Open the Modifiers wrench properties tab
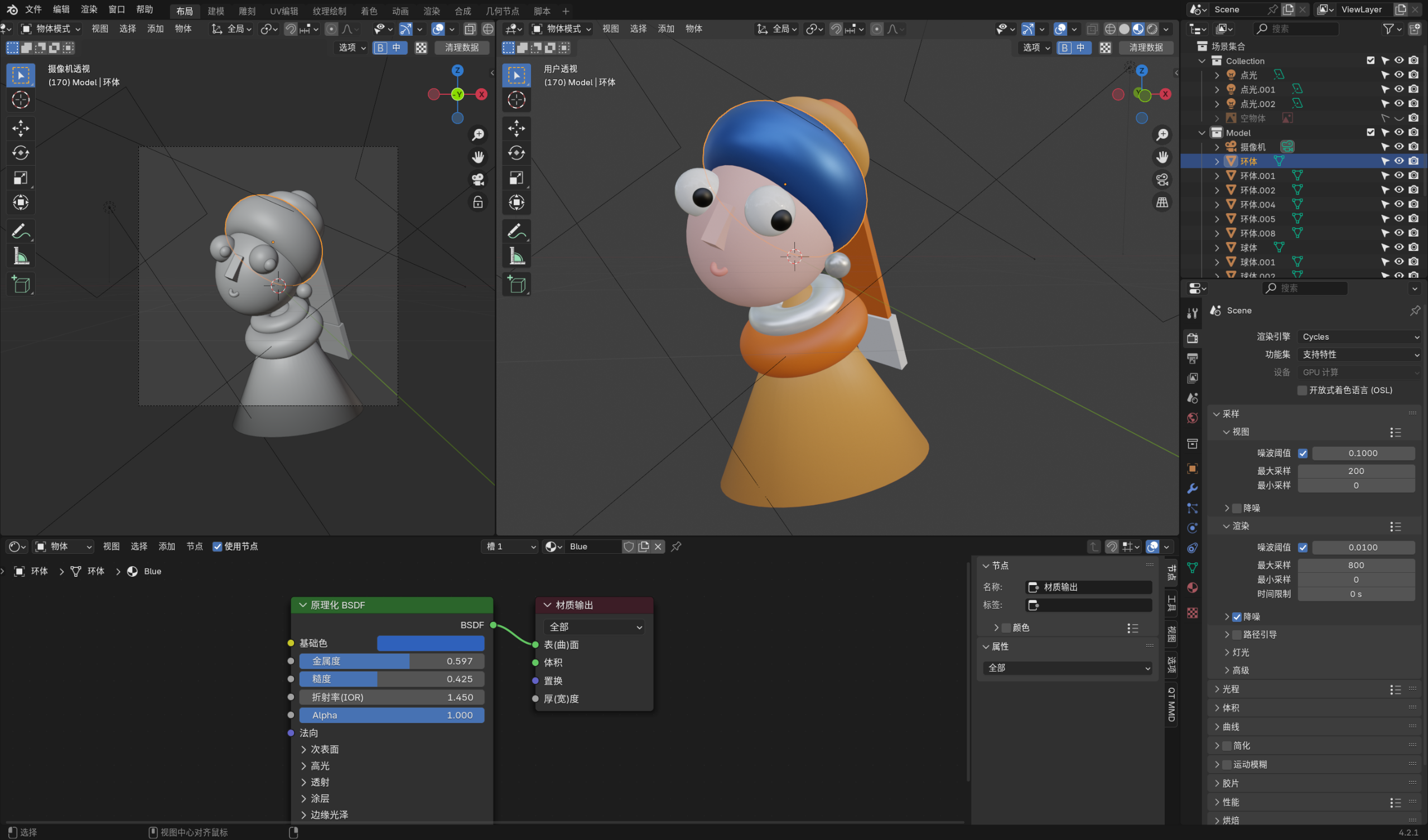The width and height of the screenshot is (1428, 840). point(1192,489)
